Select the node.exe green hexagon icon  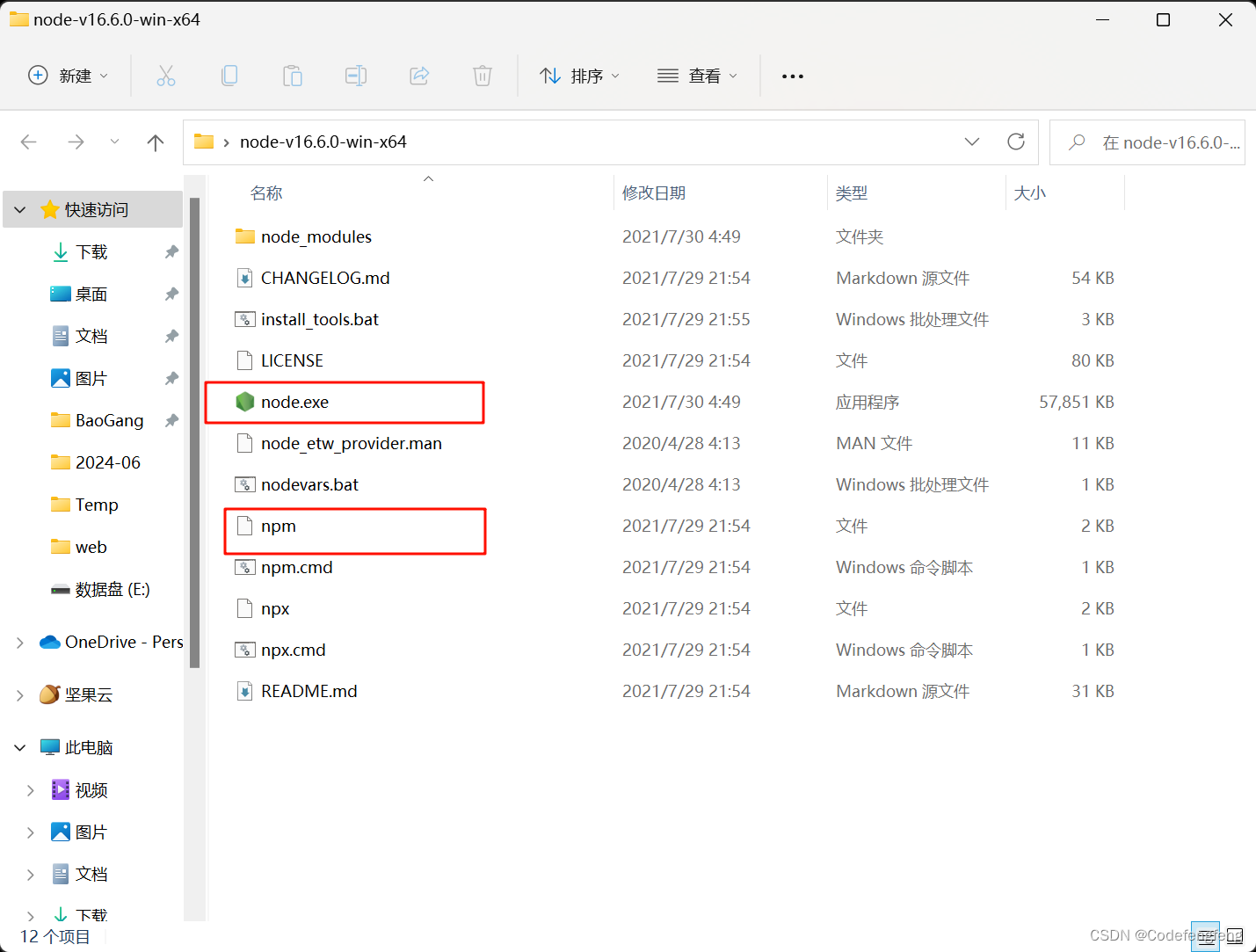coord(245,403)
